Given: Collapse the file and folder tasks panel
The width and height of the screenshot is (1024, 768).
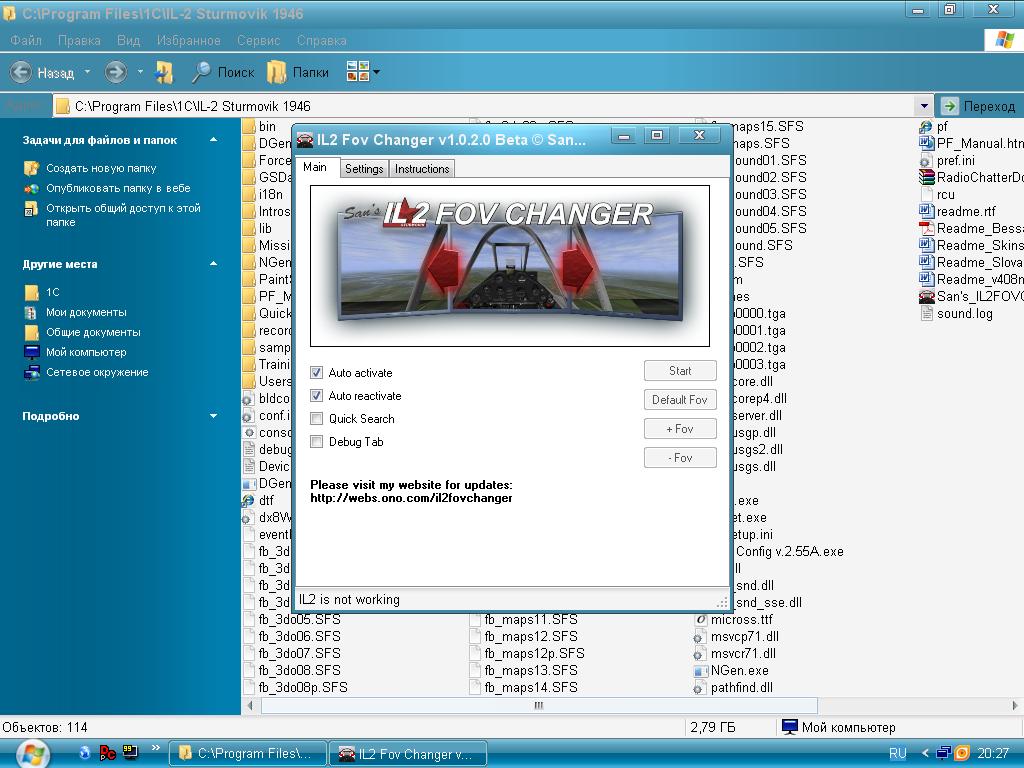Looking at the screenshot, I should (214, 140).
